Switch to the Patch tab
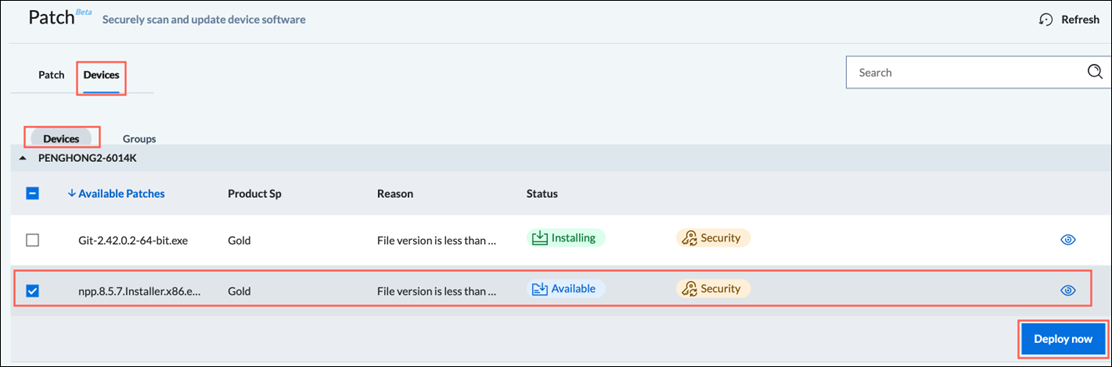 (51, 75)
